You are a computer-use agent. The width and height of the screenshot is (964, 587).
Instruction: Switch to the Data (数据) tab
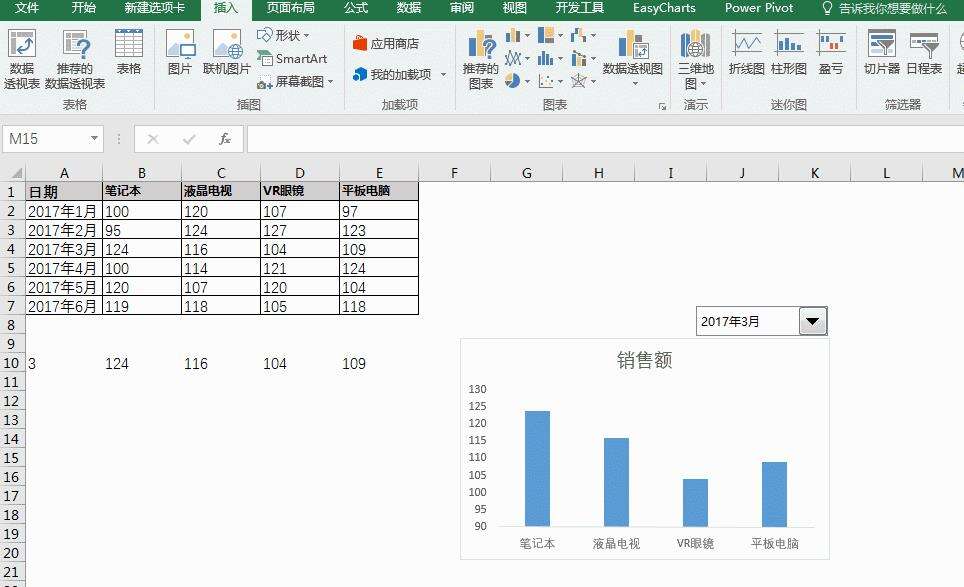tap(409, 8)
